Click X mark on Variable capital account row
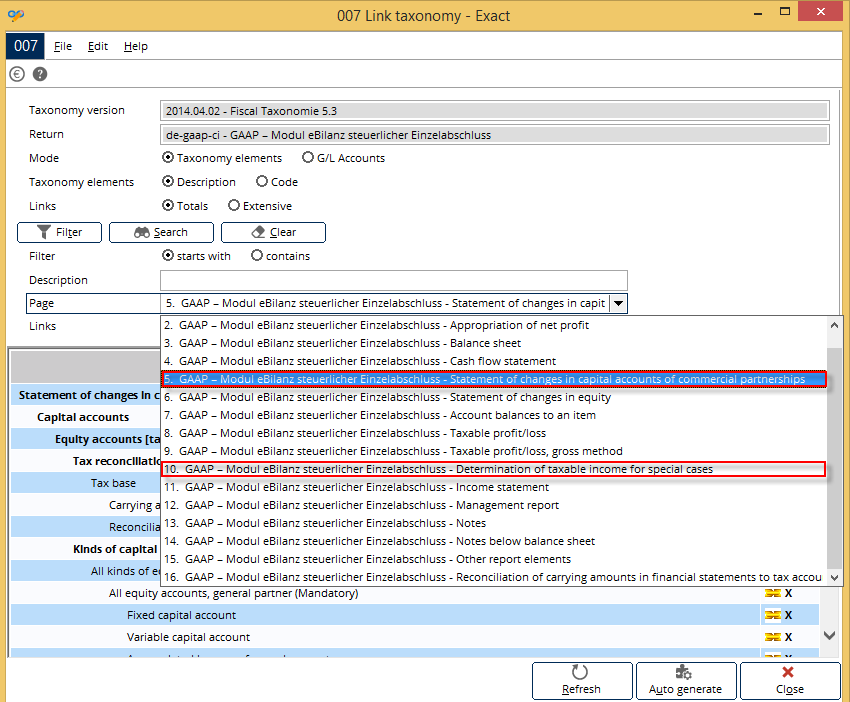This screenshot has width=850, height=702. tap(788, 636)
